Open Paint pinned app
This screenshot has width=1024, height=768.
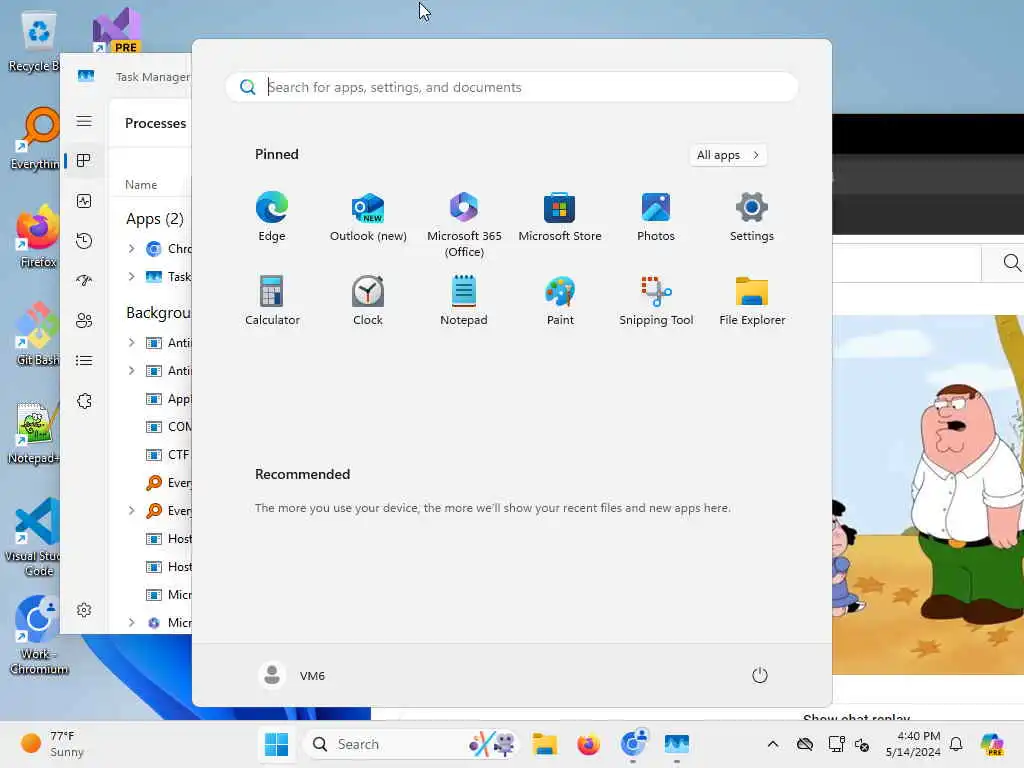coord(560,300)
